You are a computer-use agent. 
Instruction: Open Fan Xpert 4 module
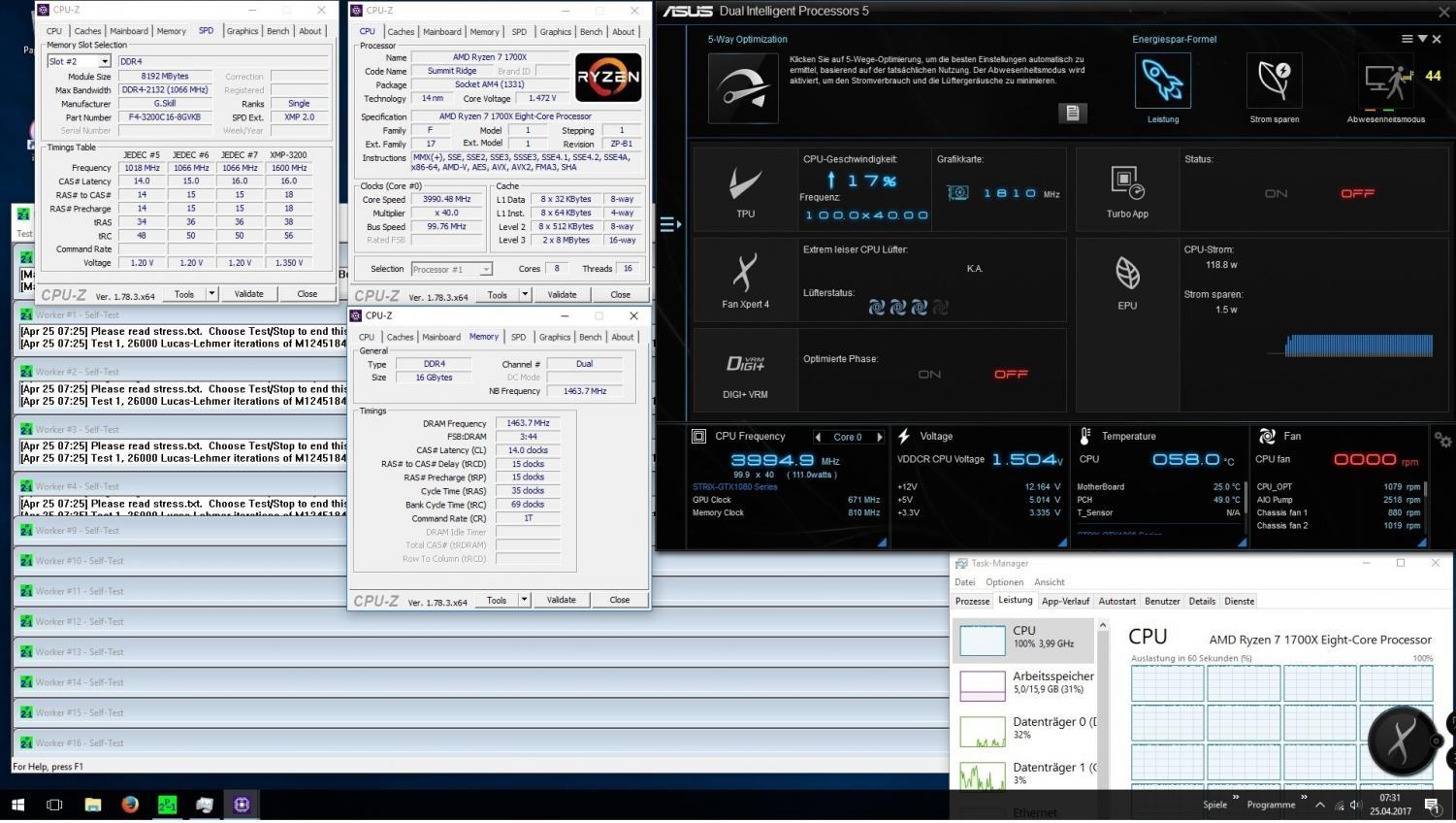(x=745, y=274)
